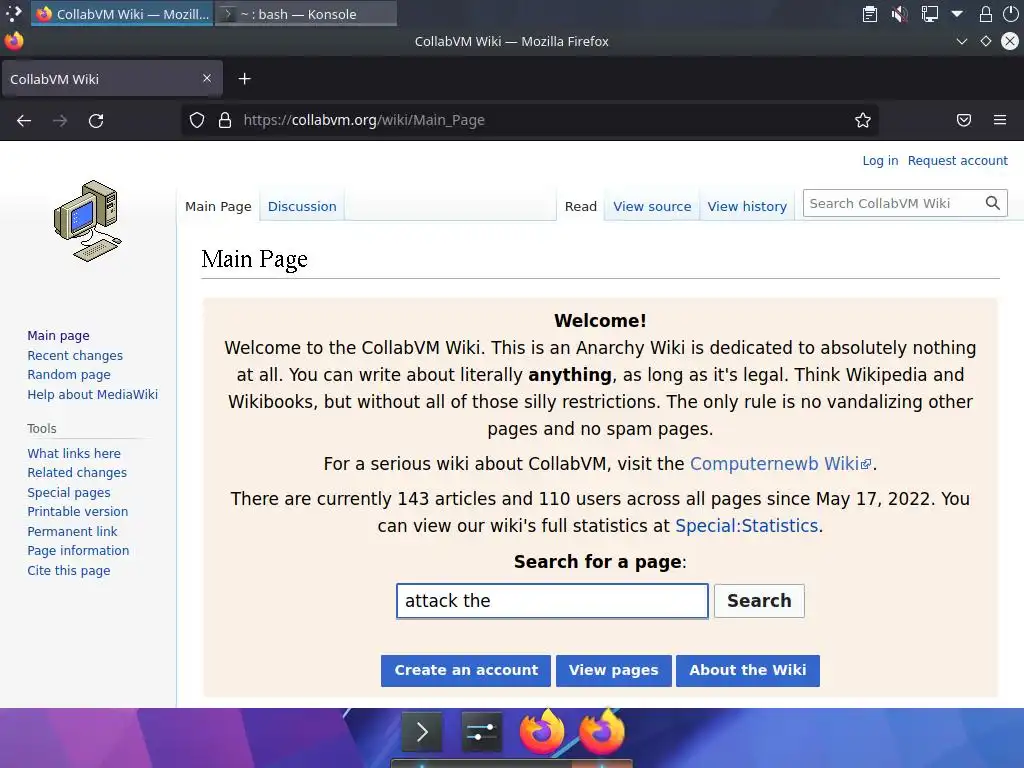1024x768 pixels.
Task: Open System Settings sliders icon in dock
Action: tap(481, 732)
